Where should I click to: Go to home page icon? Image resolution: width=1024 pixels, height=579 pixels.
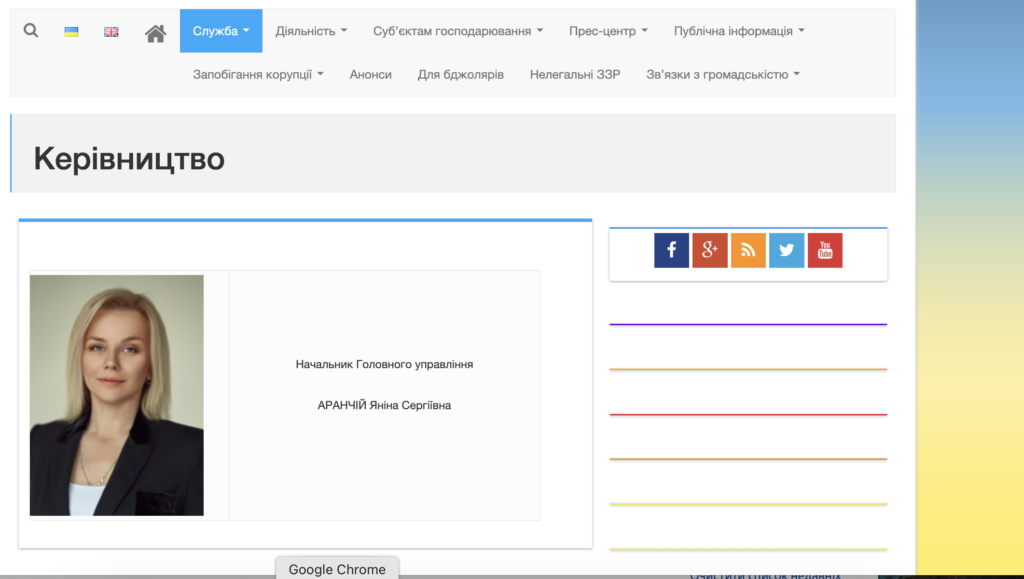click(x=155, y=33)
